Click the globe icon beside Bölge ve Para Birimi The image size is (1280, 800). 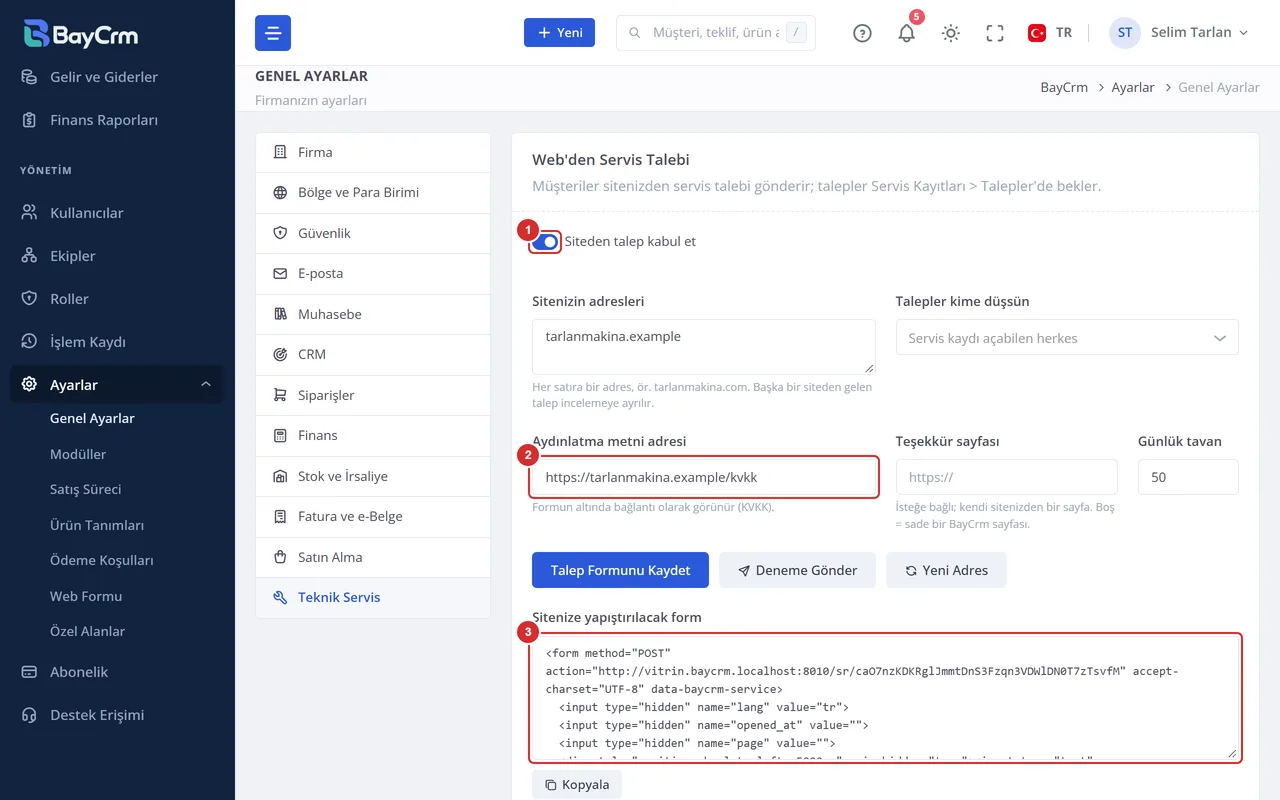(280, 192)
